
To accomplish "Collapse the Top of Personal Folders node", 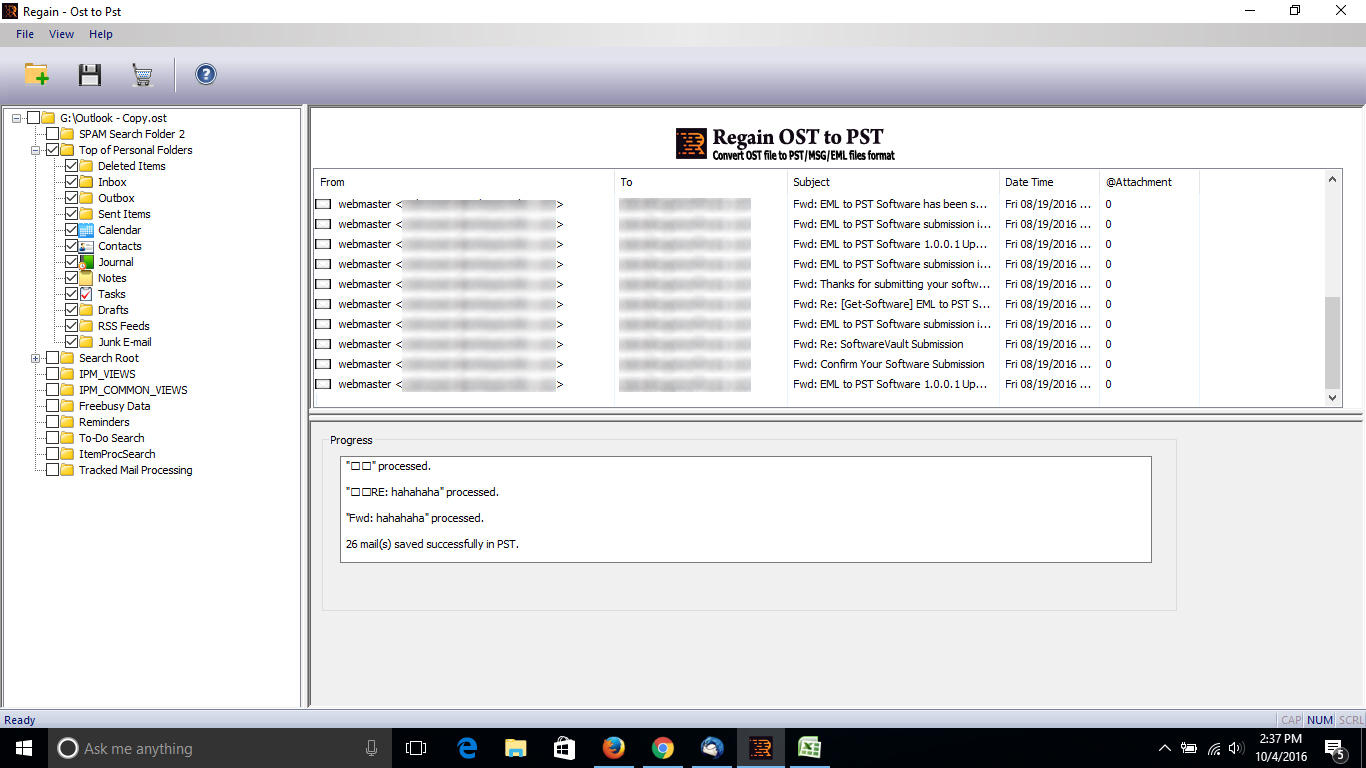I will click(x=36, y=150).
